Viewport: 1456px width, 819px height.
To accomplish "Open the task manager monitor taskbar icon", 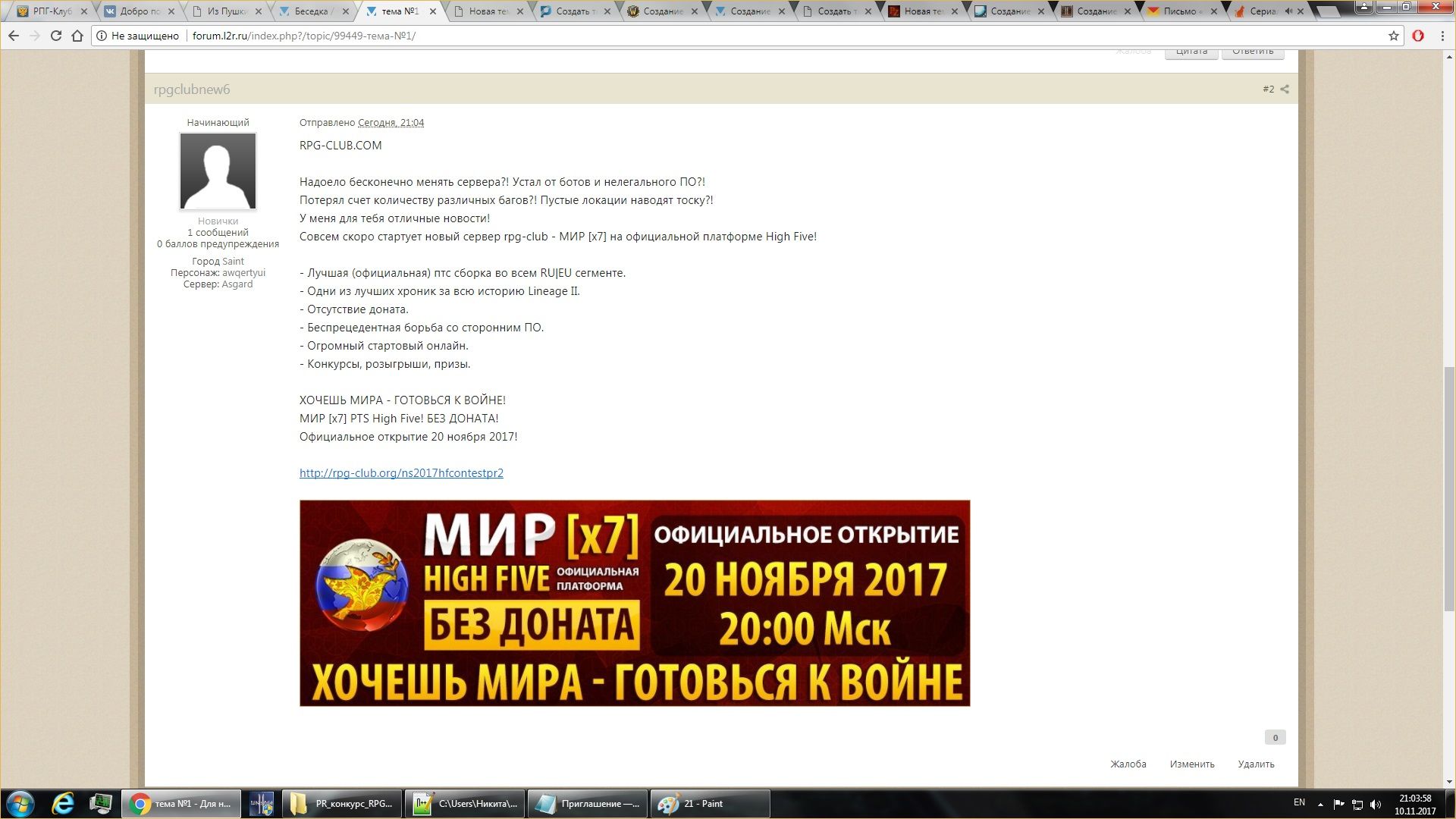I will coord(100,804).
